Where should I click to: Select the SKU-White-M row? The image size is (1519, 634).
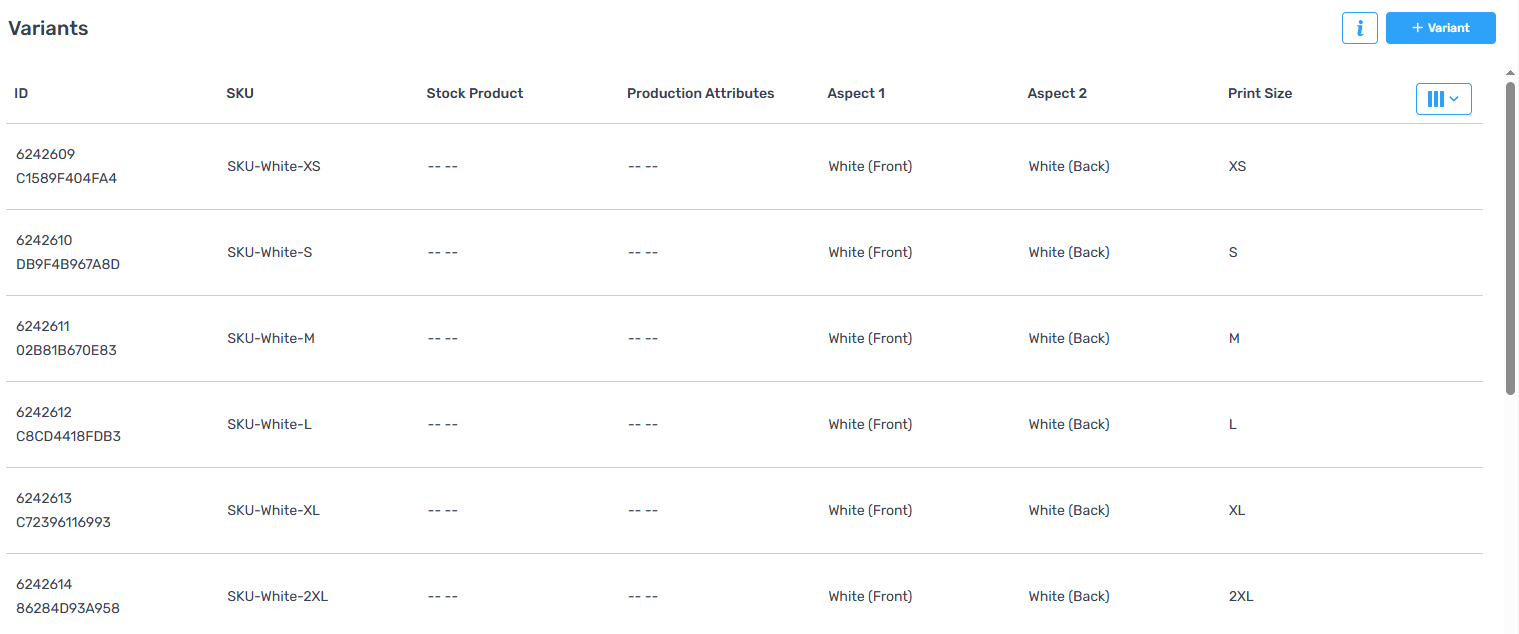[270, 338]
